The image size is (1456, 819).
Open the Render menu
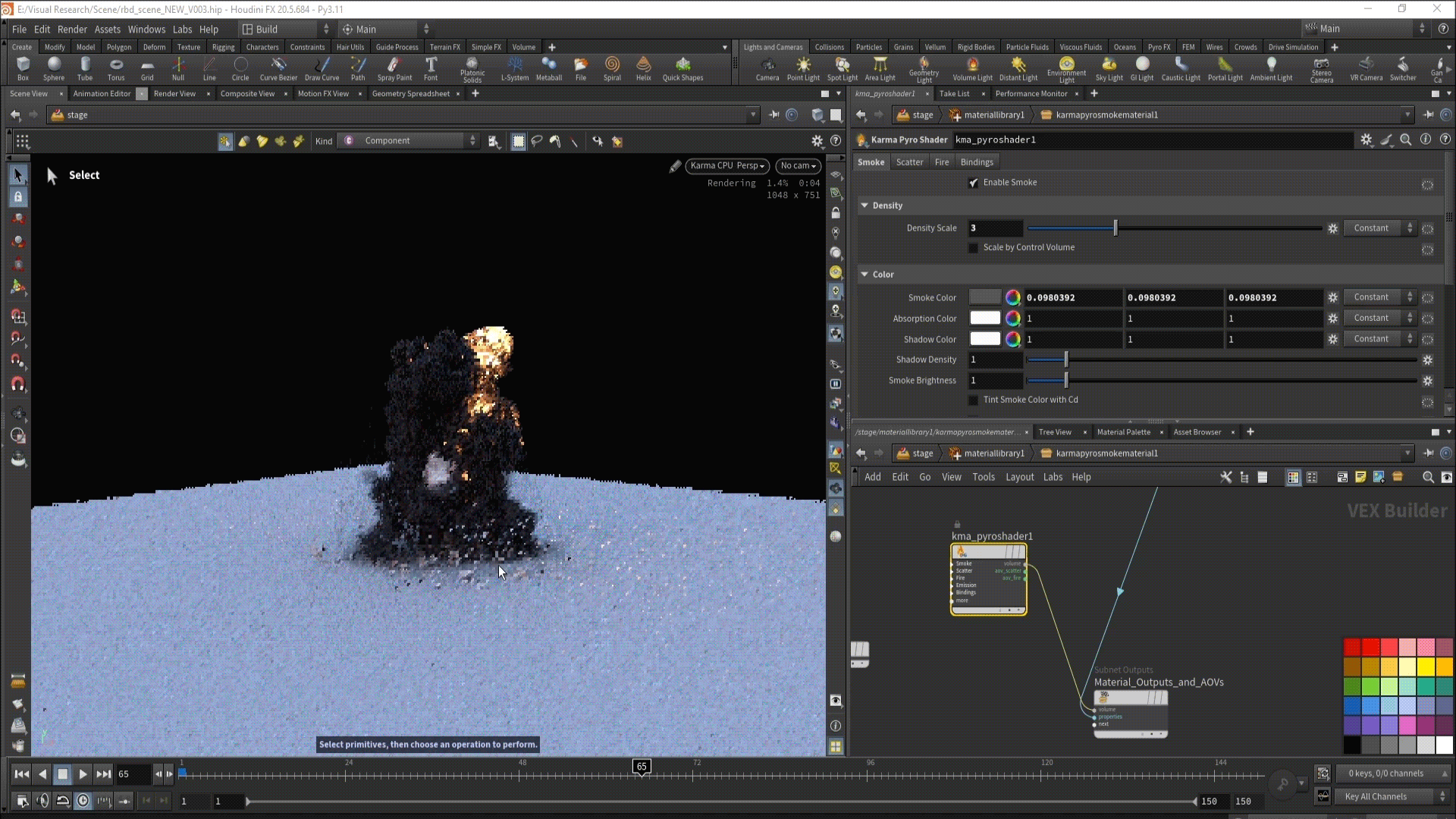point(72,29)
